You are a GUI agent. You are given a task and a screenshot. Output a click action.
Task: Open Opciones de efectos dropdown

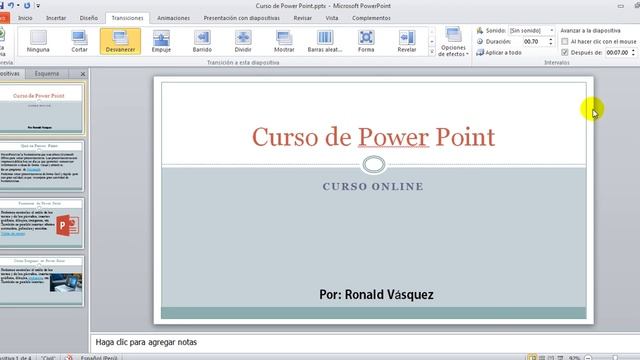pyautogui.click(x=453, y=42)
